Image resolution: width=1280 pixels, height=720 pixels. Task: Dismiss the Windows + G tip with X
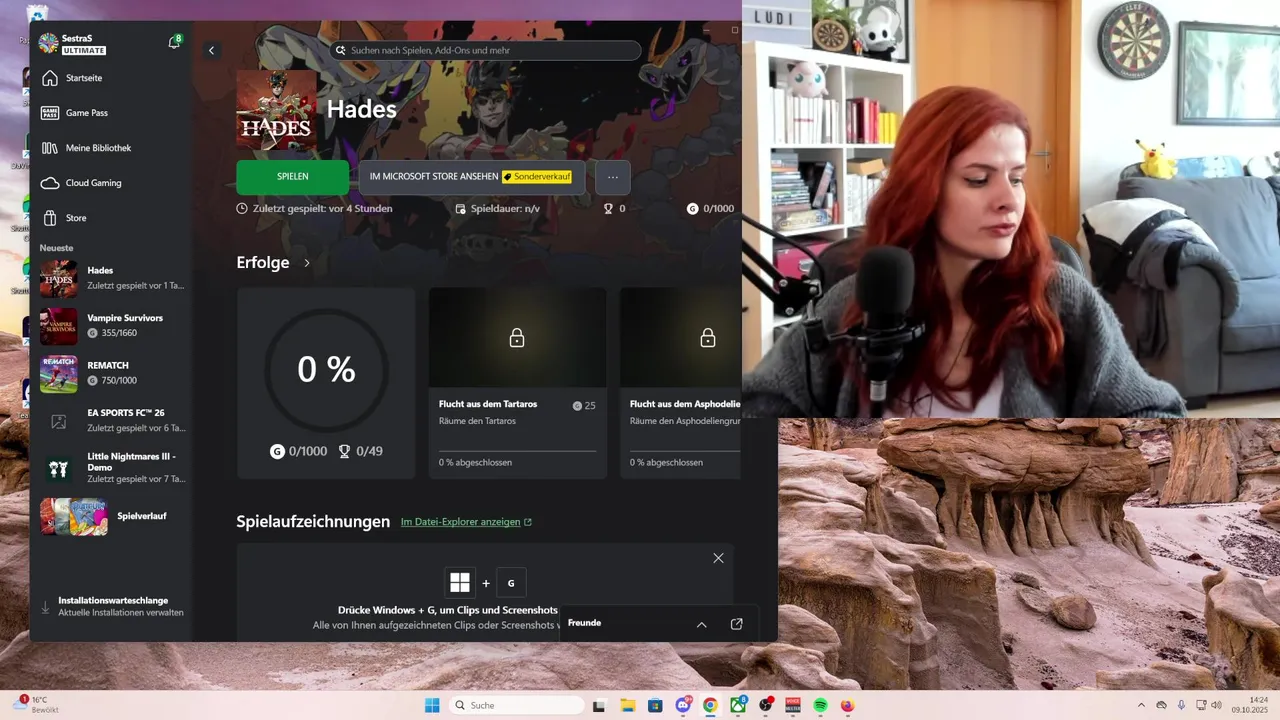718,558
